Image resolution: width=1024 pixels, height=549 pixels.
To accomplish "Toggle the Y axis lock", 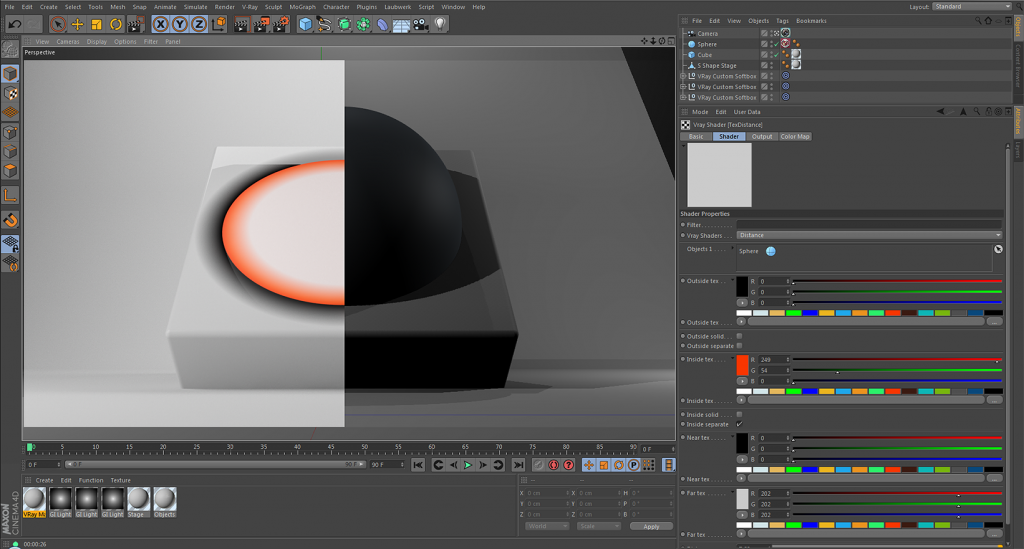I will coord(180,25).
